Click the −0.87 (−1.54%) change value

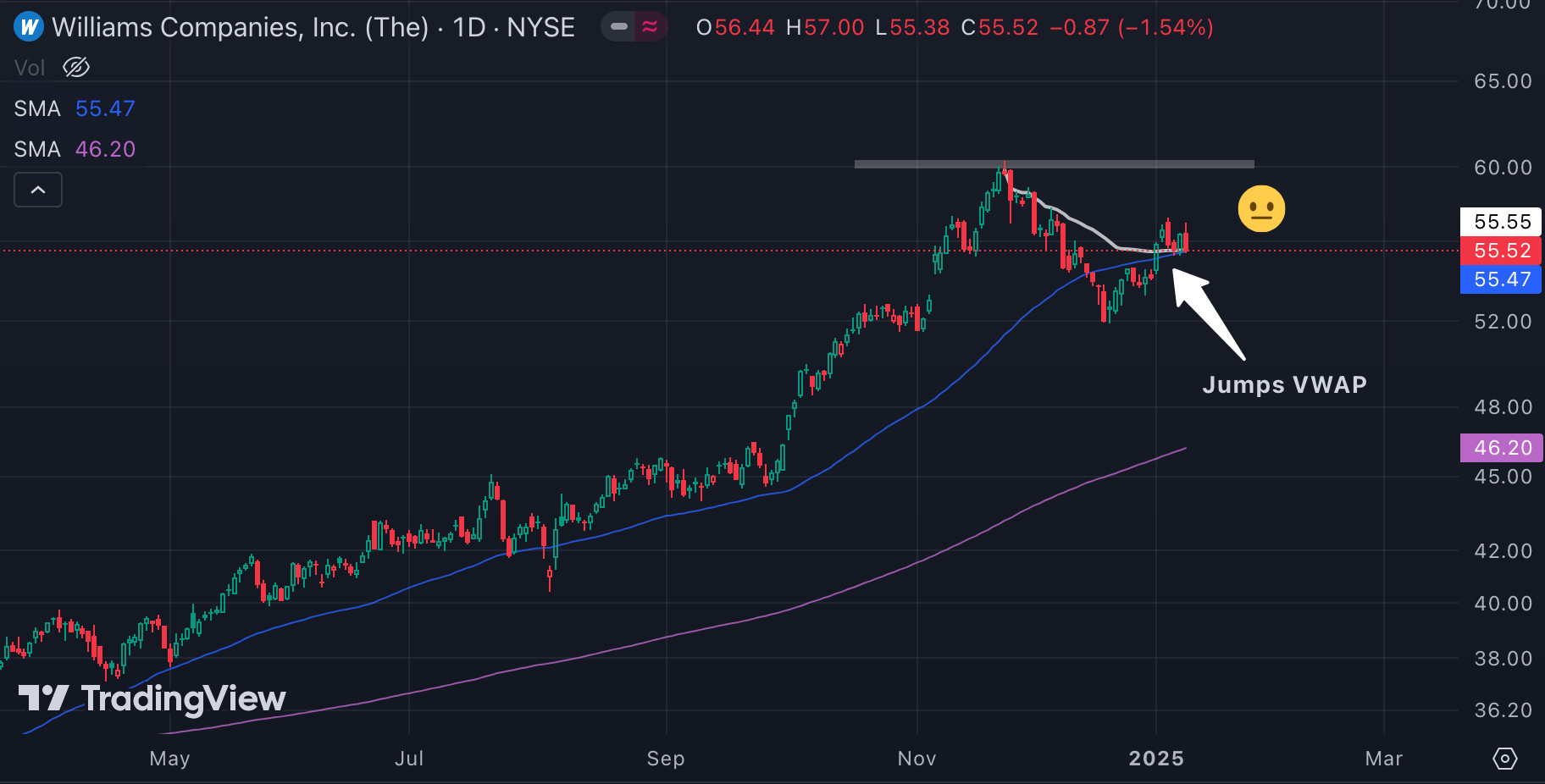[x=1132, y=27]
